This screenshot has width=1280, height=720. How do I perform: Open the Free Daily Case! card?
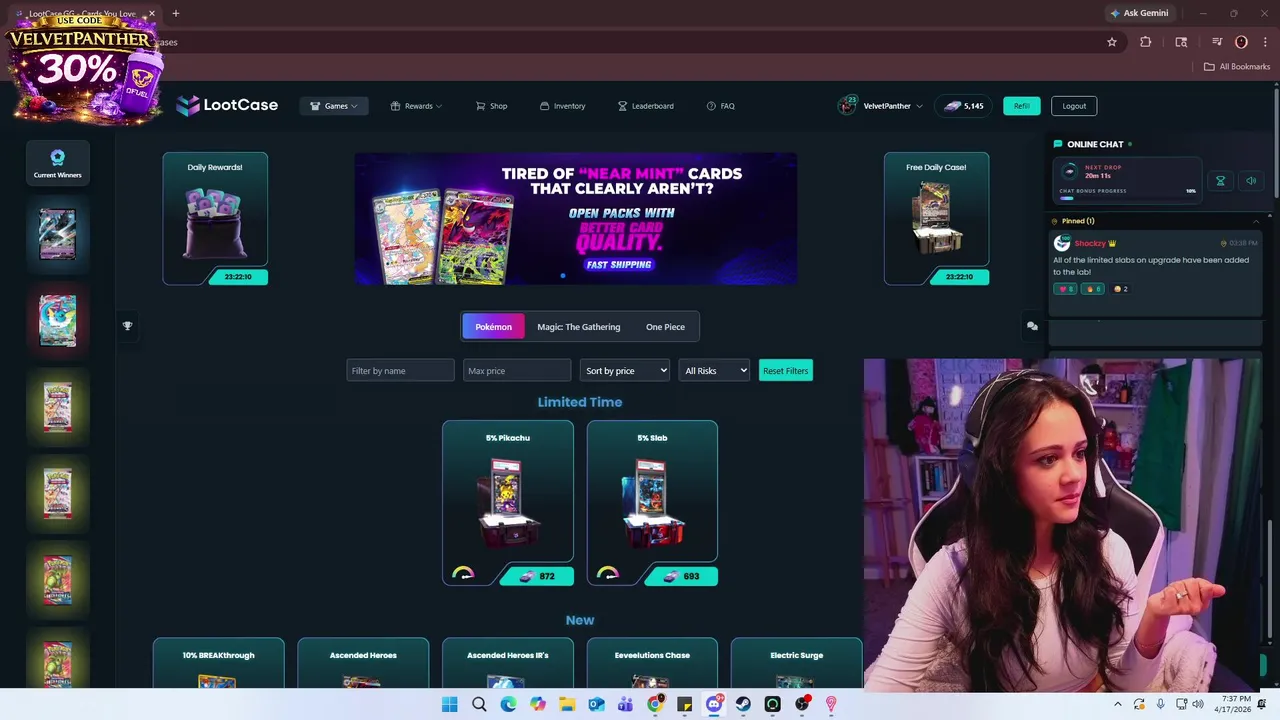pos(936,218)
